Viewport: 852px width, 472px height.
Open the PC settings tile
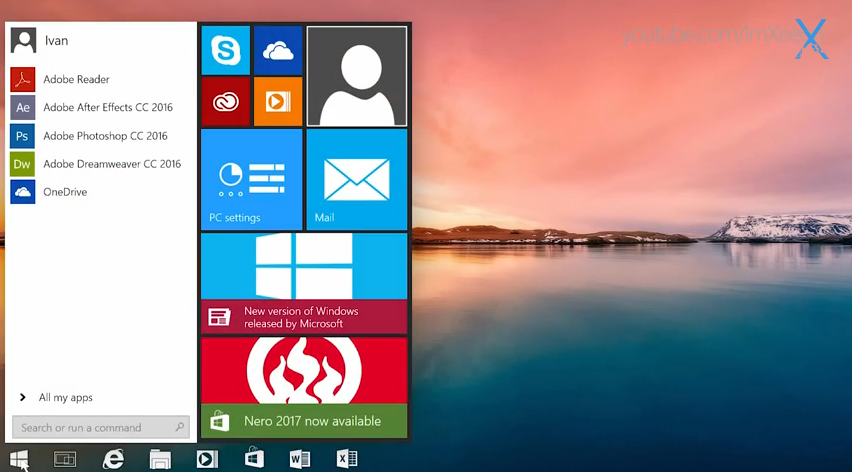[252, 179]
